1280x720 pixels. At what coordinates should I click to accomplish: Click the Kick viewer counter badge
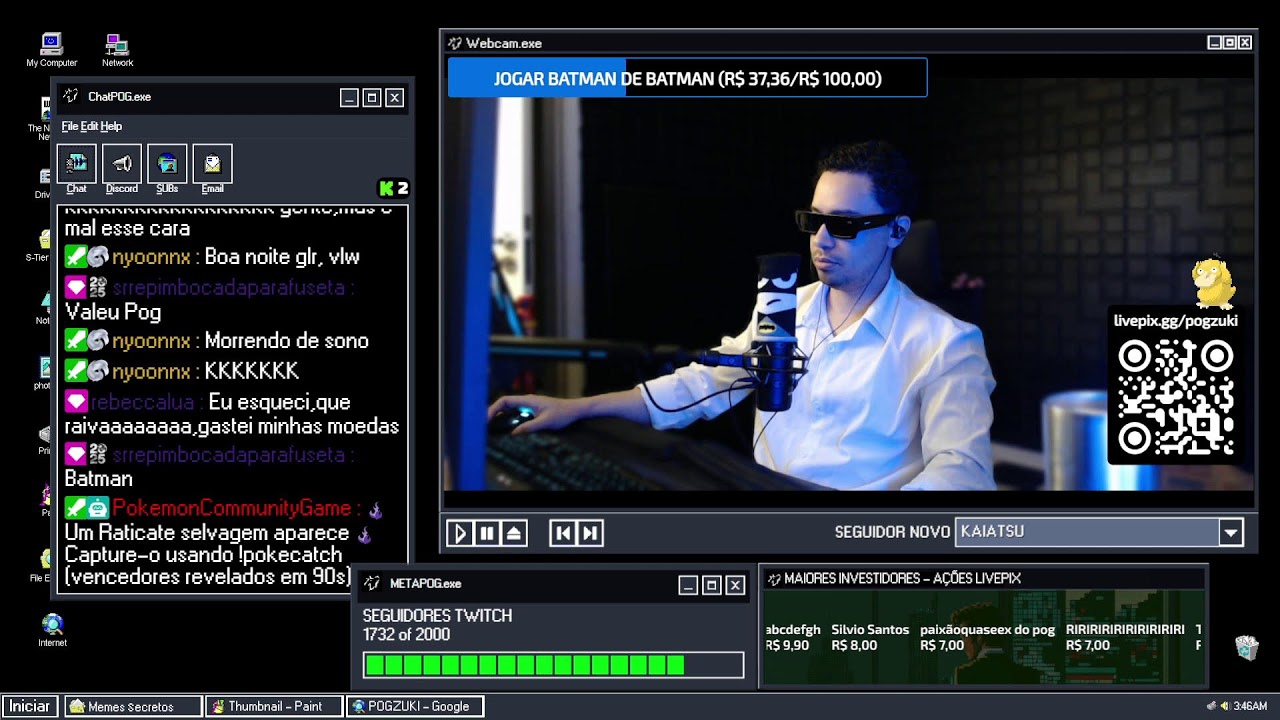click(x=394, y=188)
